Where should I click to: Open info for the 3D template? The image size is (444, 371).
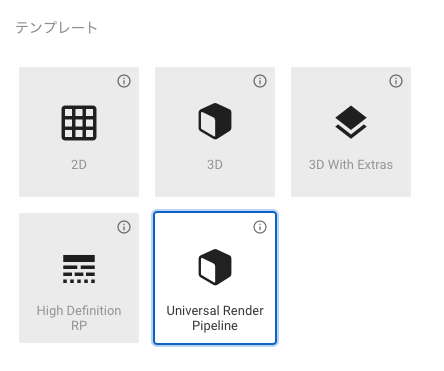pos(260,81)
